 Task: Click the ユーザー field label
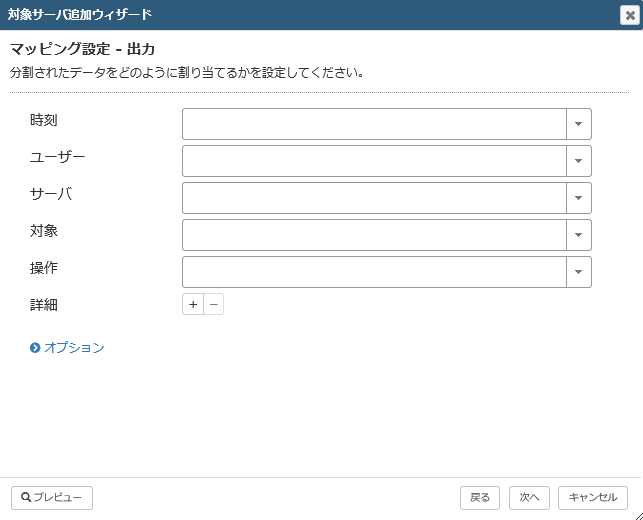[x=57, y=157]
